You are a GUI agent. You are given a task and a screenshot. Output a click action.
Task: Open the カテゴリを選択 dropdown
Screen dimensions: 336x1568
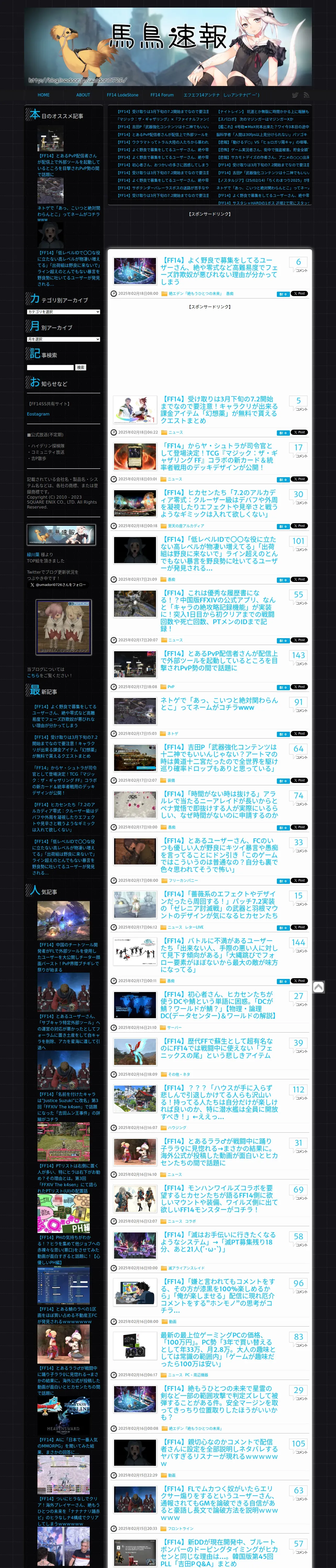click(63, 312)
